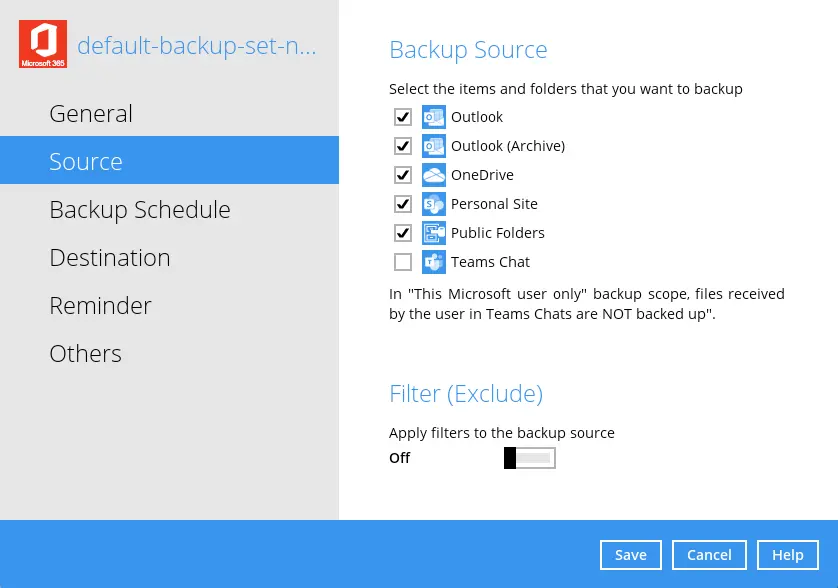Screen dimensions: 838x588
Task: Switch to the Backup Schedule tab
Action: [140, 210]
